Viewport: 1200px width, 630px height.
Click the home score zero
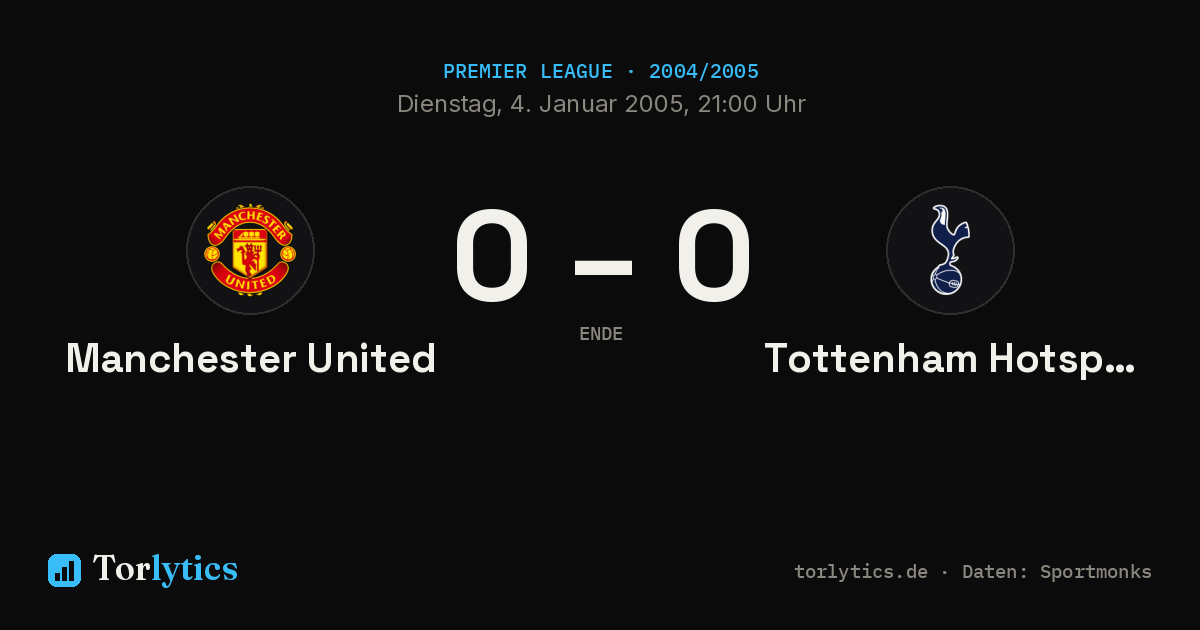(491, 256)
